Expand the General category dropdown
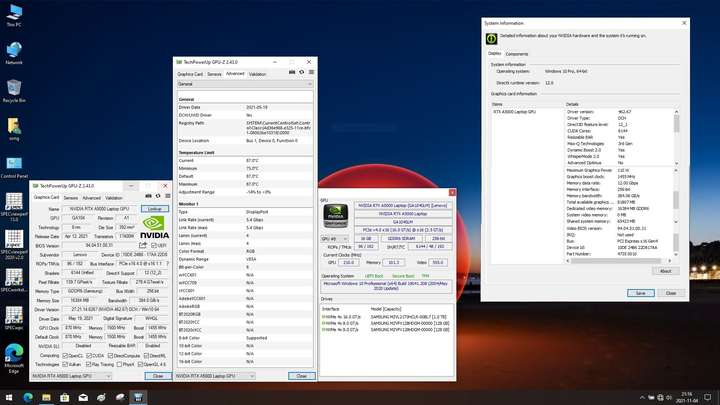Viewport: 720px width, 405px height. pyautogui.click(x=245, y=84)
